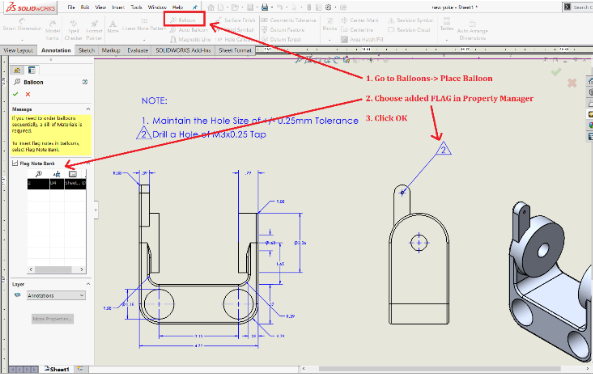This screenshot has height=374, width=593.
Task: Open the Options gear in top toolbar
Action: [x=328, y=7]
